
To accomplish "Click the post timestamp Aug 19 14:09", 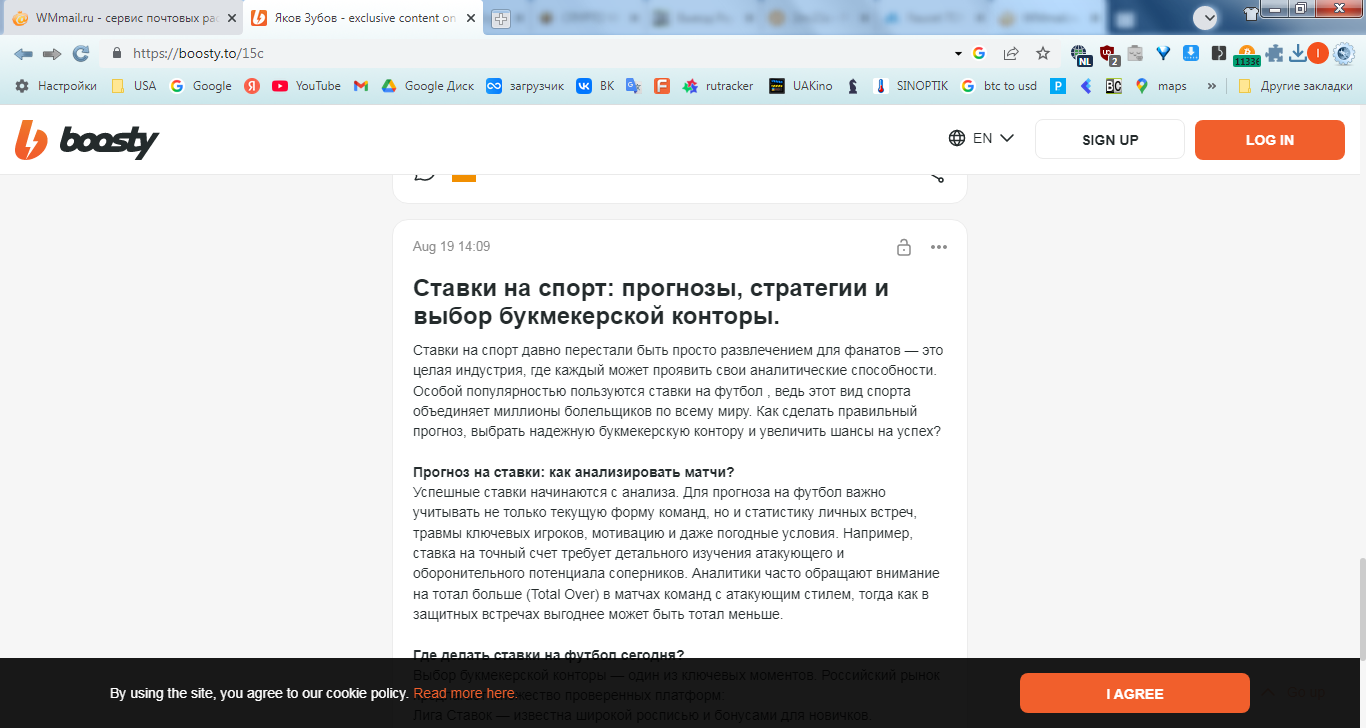I will (451, 247).
